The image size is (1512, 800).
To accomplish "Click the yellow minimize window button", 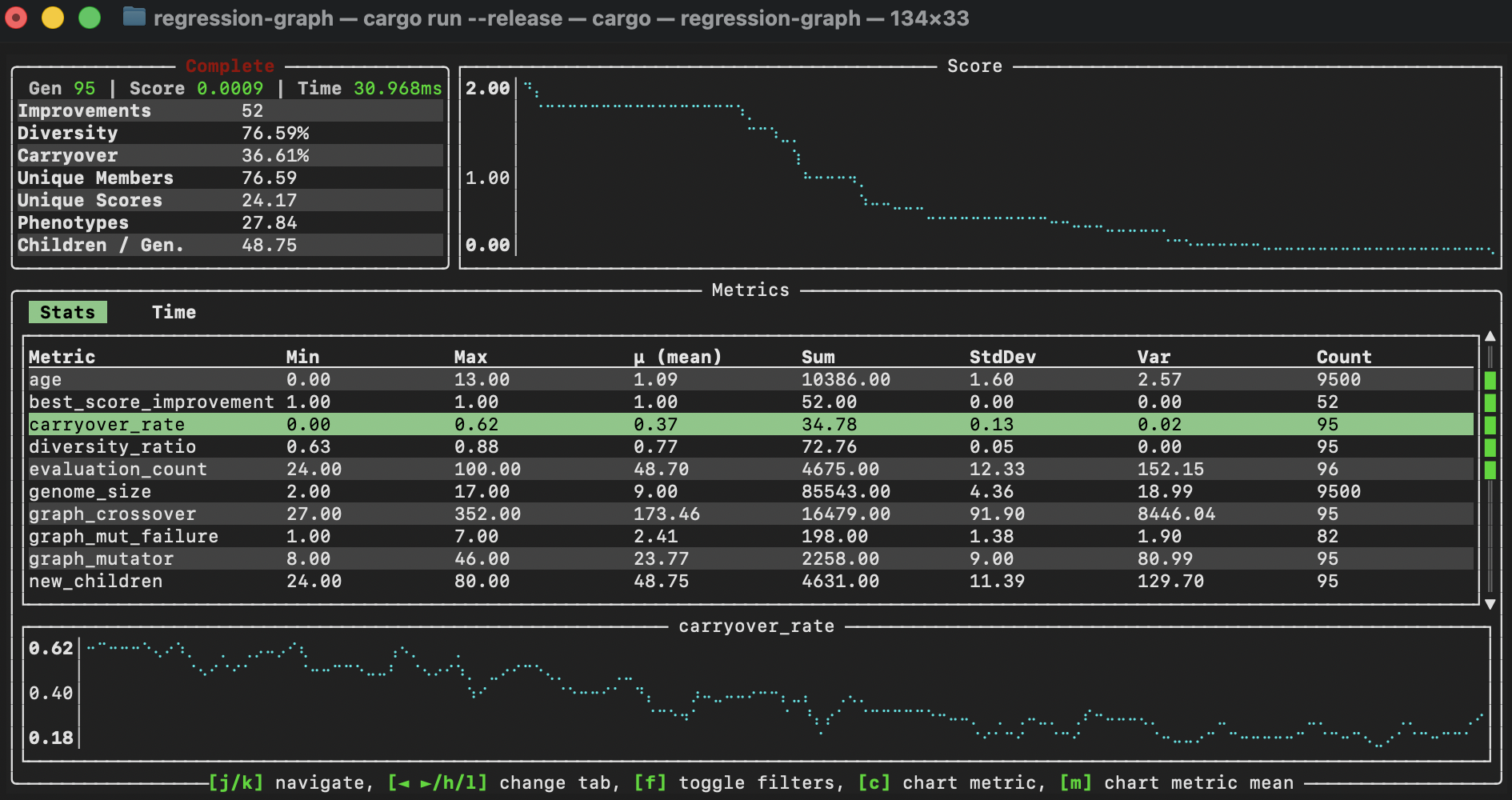I will 53,18.
